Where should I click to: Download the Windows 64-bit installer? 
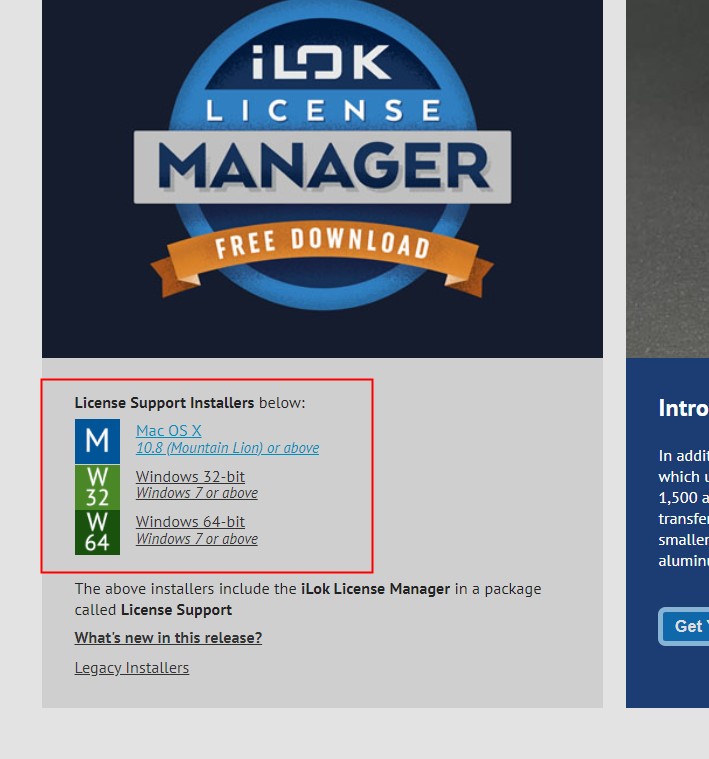click(190, 521)
